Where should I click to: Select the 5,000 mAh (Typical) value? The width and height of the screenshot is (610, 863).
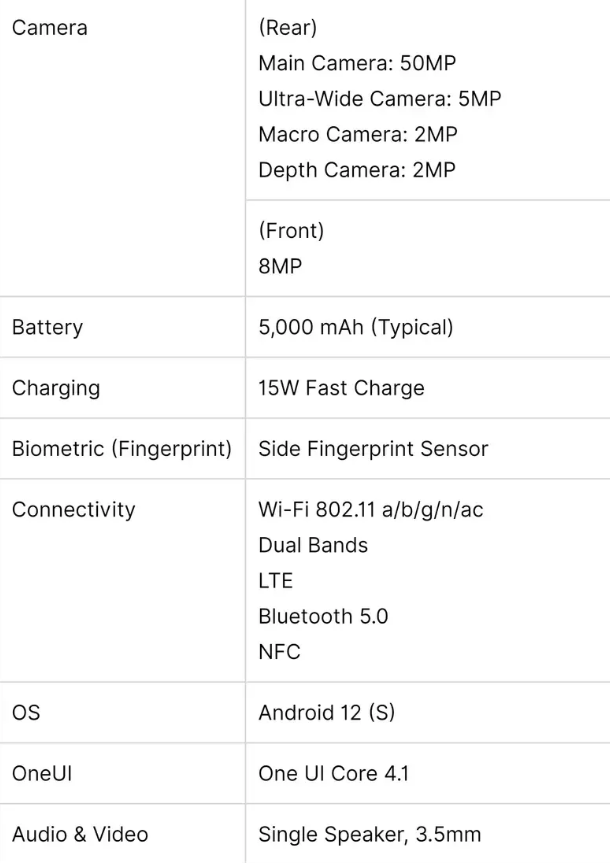point(356,327)
